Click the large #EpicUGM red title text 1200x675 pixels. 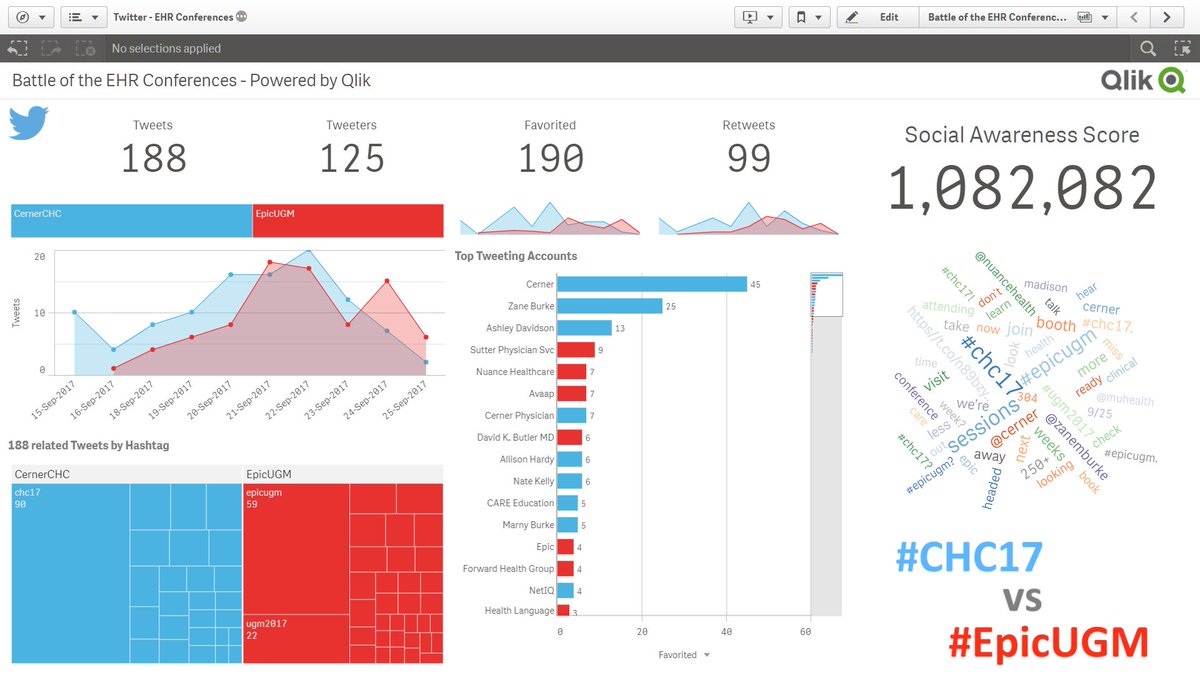[1049, 642]
